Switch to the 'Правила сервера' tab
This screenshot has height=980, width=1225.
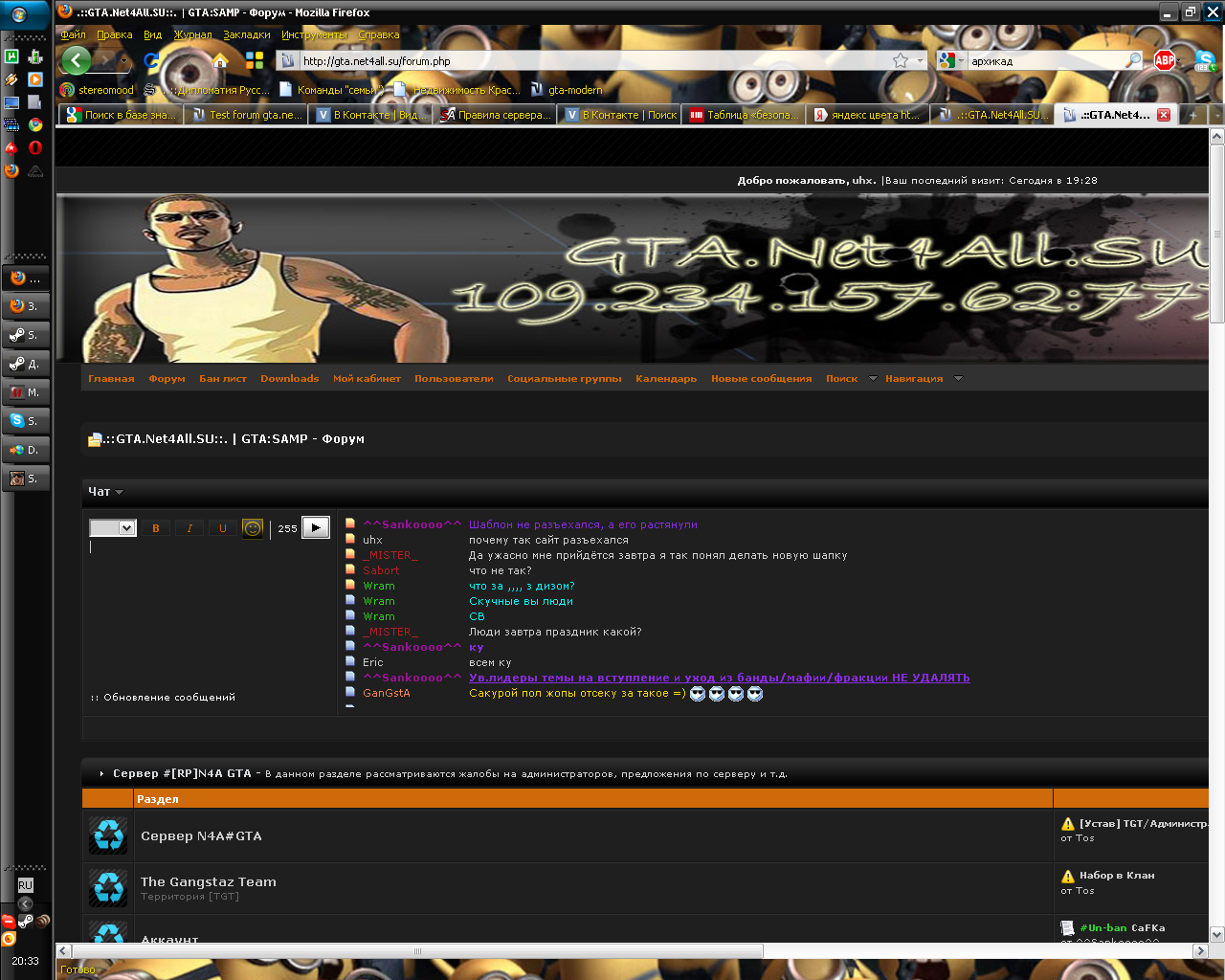pos(496,115)
